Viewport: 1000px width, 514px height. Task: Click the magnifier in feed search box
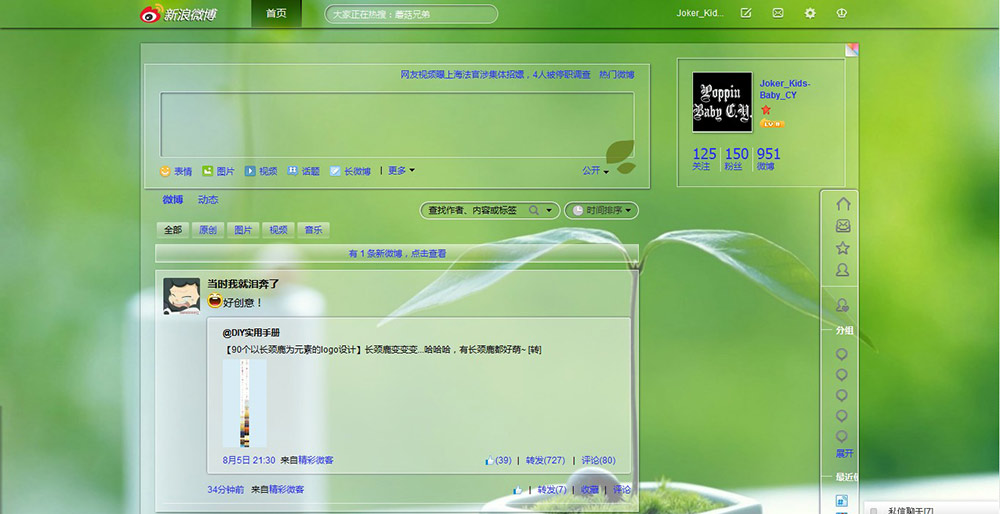click(x=534, y=210)
